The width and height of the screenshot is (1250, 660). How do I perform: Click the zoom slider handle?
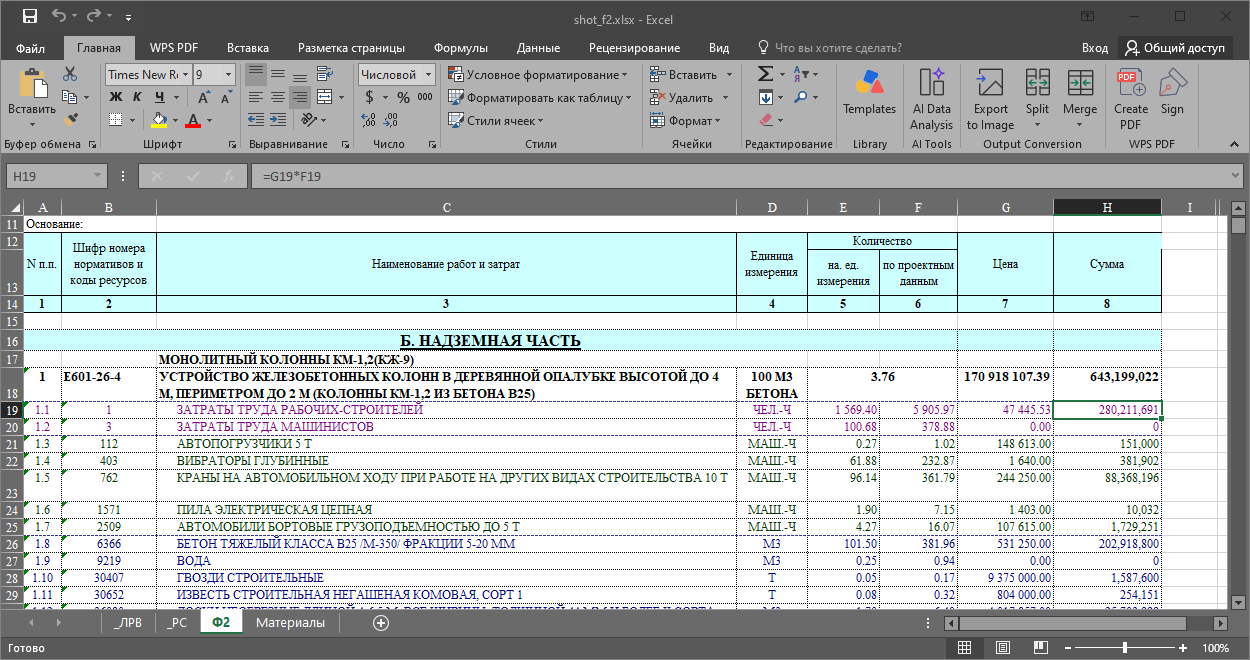(x=1125, y=648)
